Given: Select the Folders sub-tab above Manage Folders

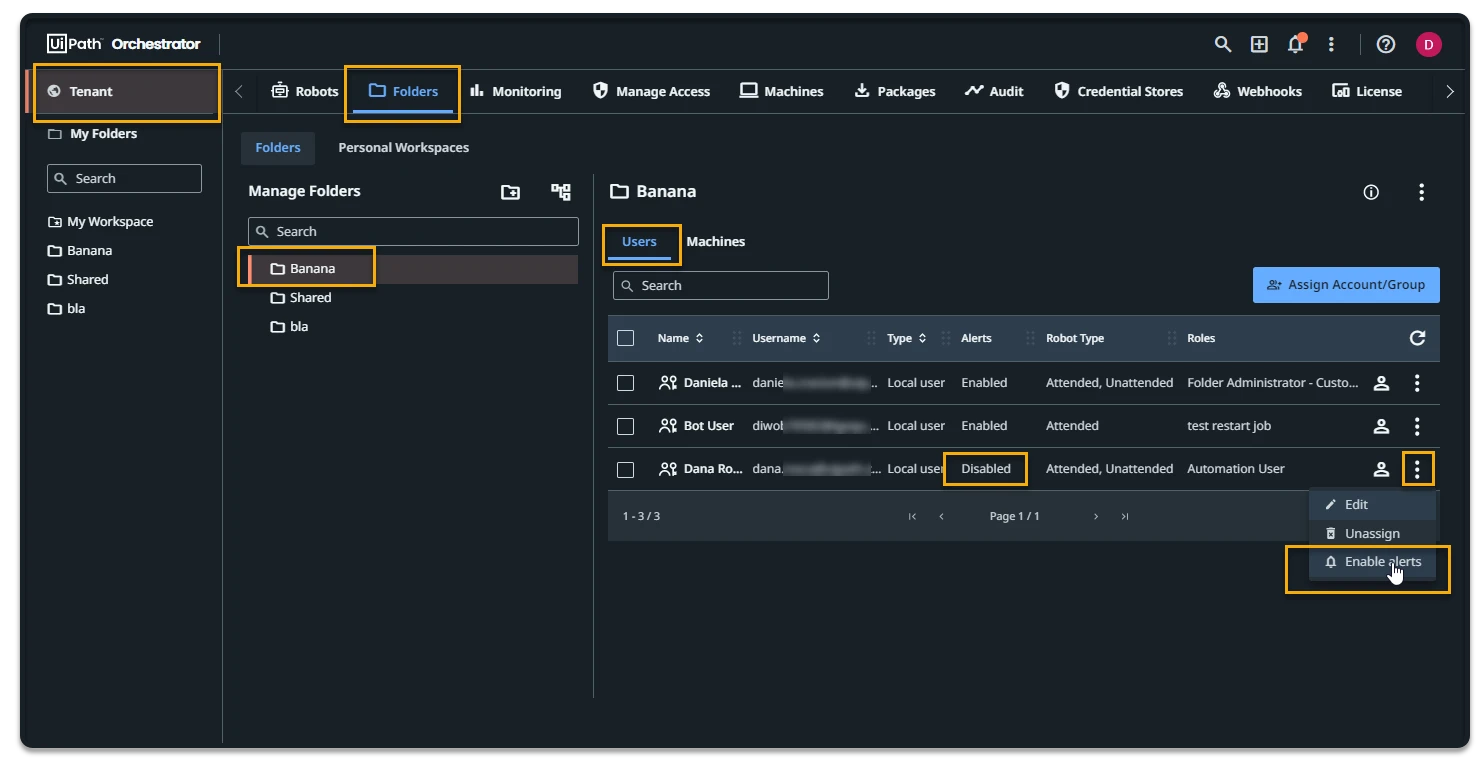Looking at the screenshot, I should click(278, 148).
